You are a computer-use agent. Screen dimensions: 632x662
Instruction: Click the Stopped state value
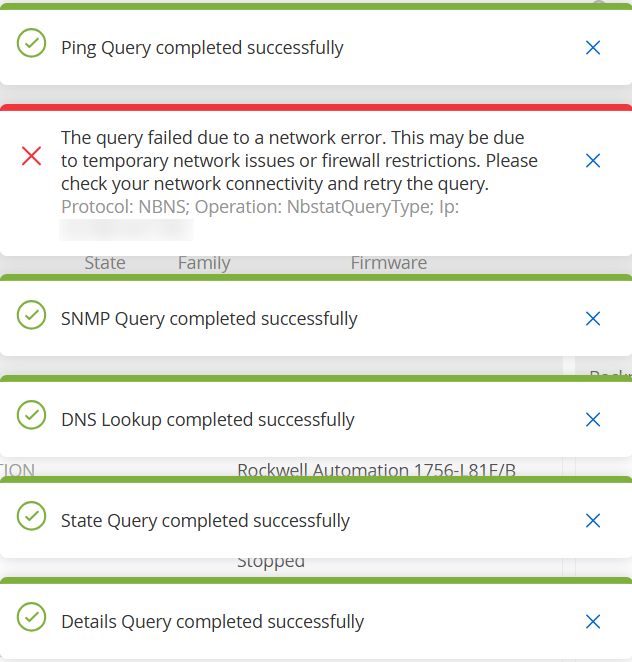click(271, 563)
